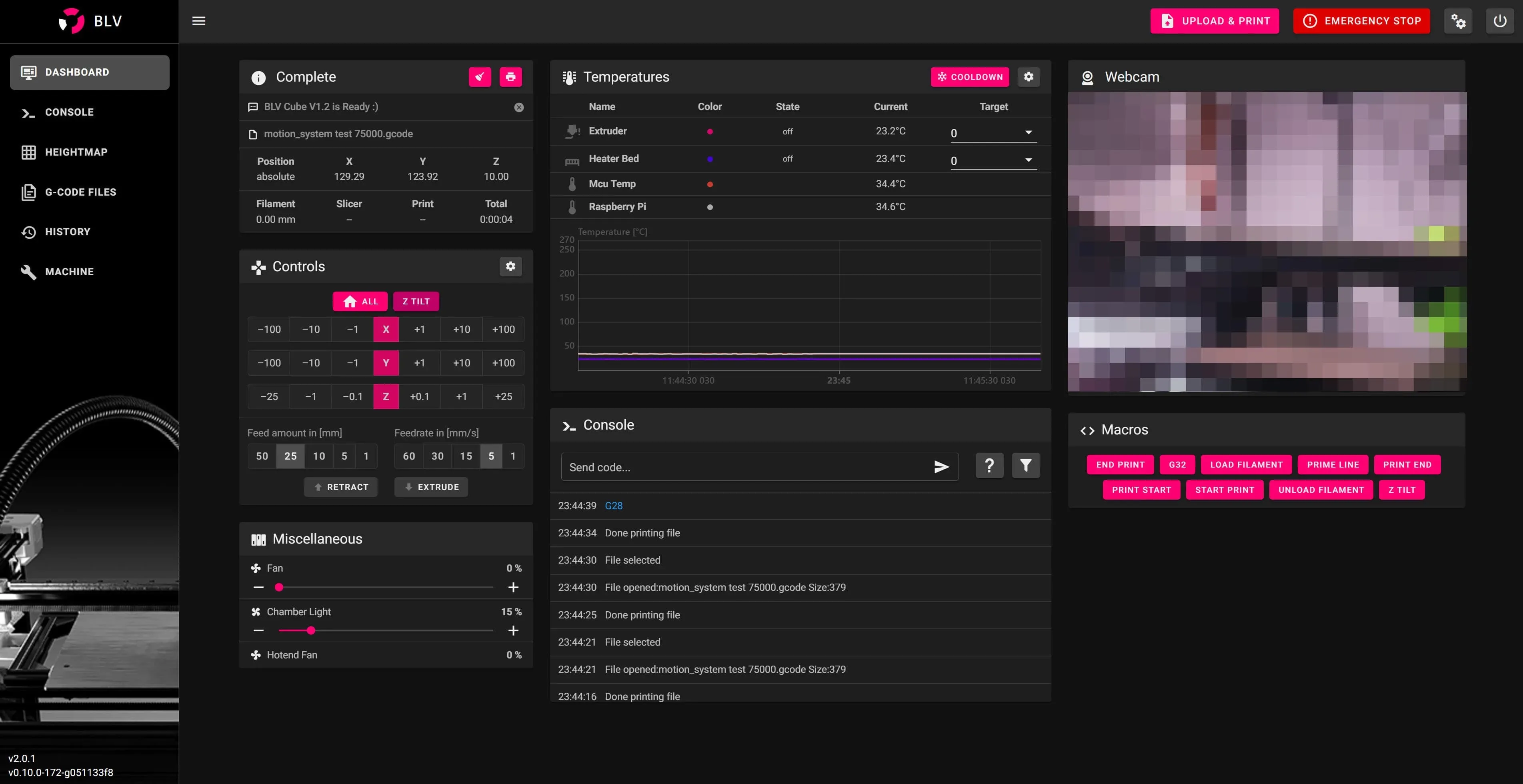Screen dimensions: 1523x784
Task: Click the Fan speed slider
Action: (x=386, y=587)
